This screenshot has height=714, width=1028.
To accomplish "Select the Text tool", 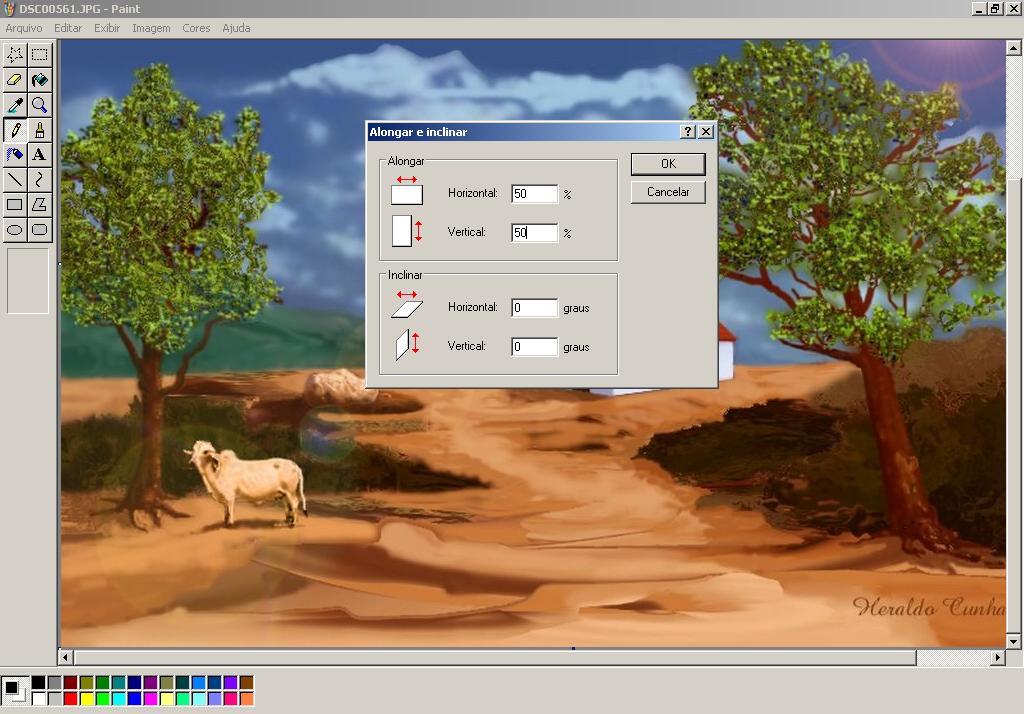I will (x=39, y=155).
